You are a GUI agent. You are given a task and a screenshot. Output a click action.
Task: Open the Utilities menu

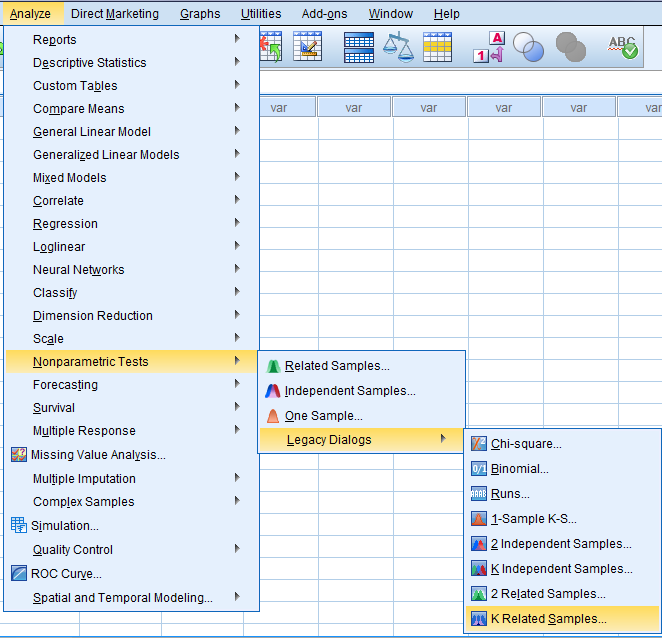coord(261,14)
